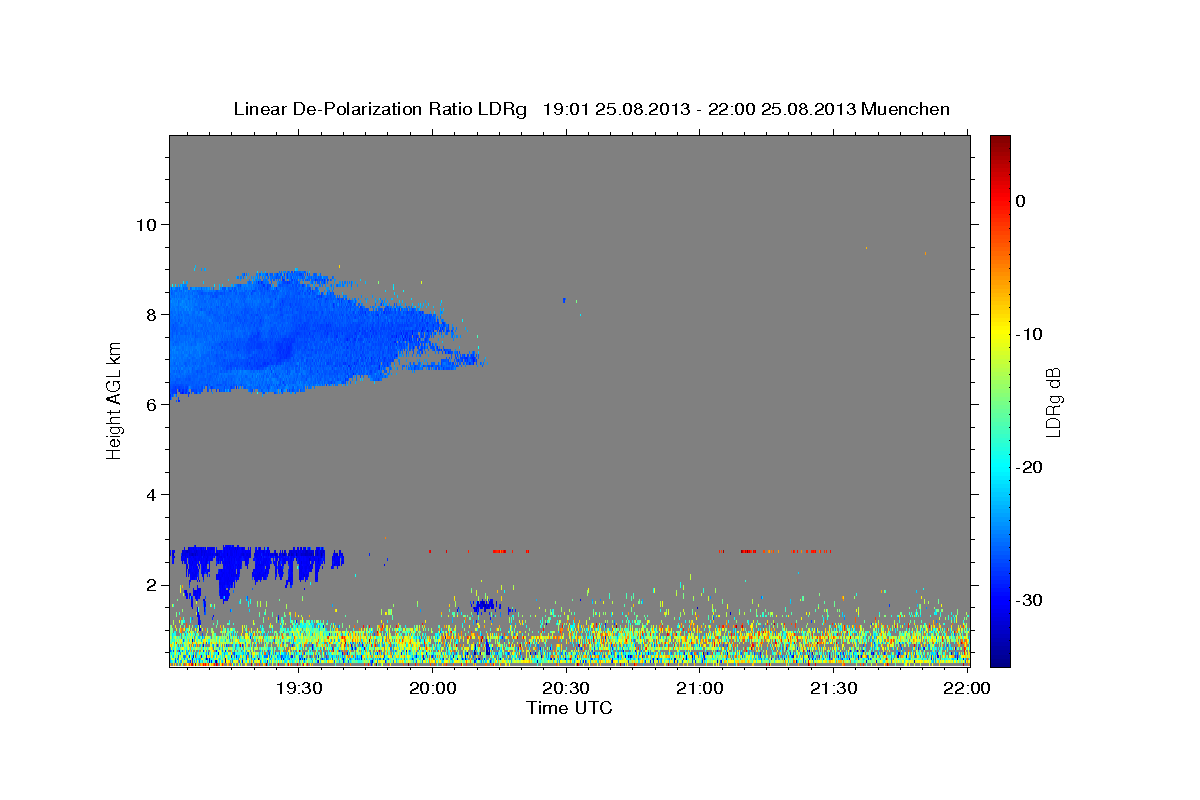Click the start date '19:01 25.08.2013' in title
This screenshot has width=1200, height=800.
616,108
